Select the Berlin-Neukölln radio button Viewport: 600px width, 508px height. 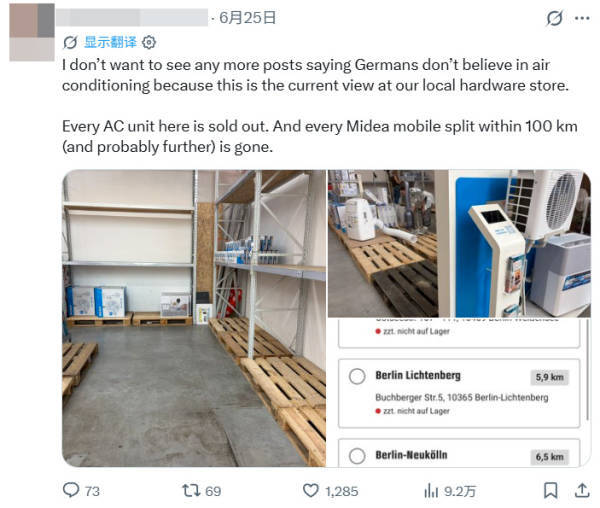[x=357, y=456]
